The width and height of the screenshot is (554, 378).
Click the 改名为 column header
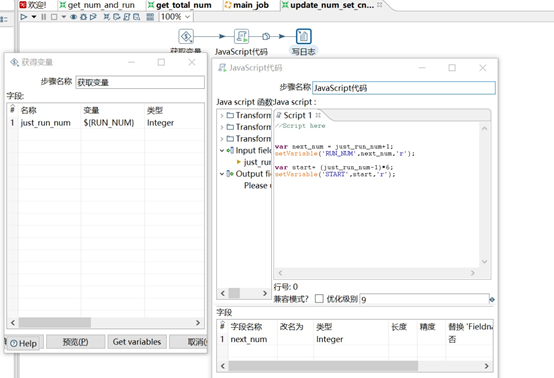pos(295,327)
